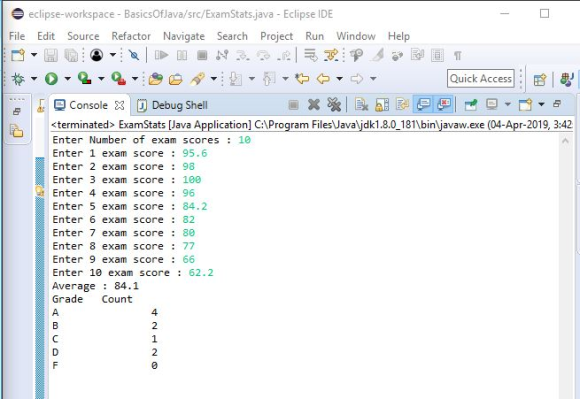This screenshot has width=580, height=399.
Task: Open the Open Console dropdown arrow
Action: point(542,104)
